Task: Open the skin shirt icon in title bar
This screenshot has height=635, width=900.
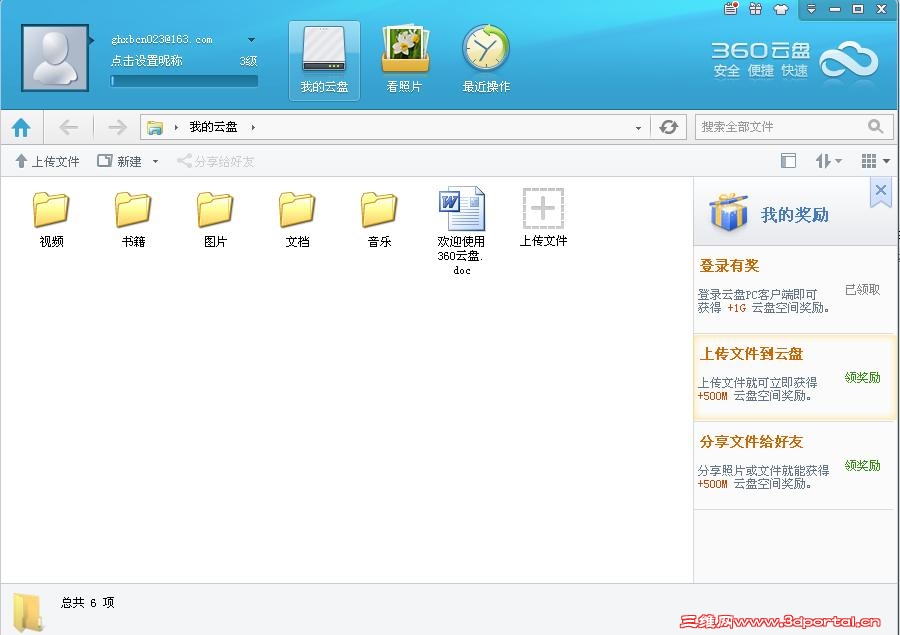Action: 781,9
